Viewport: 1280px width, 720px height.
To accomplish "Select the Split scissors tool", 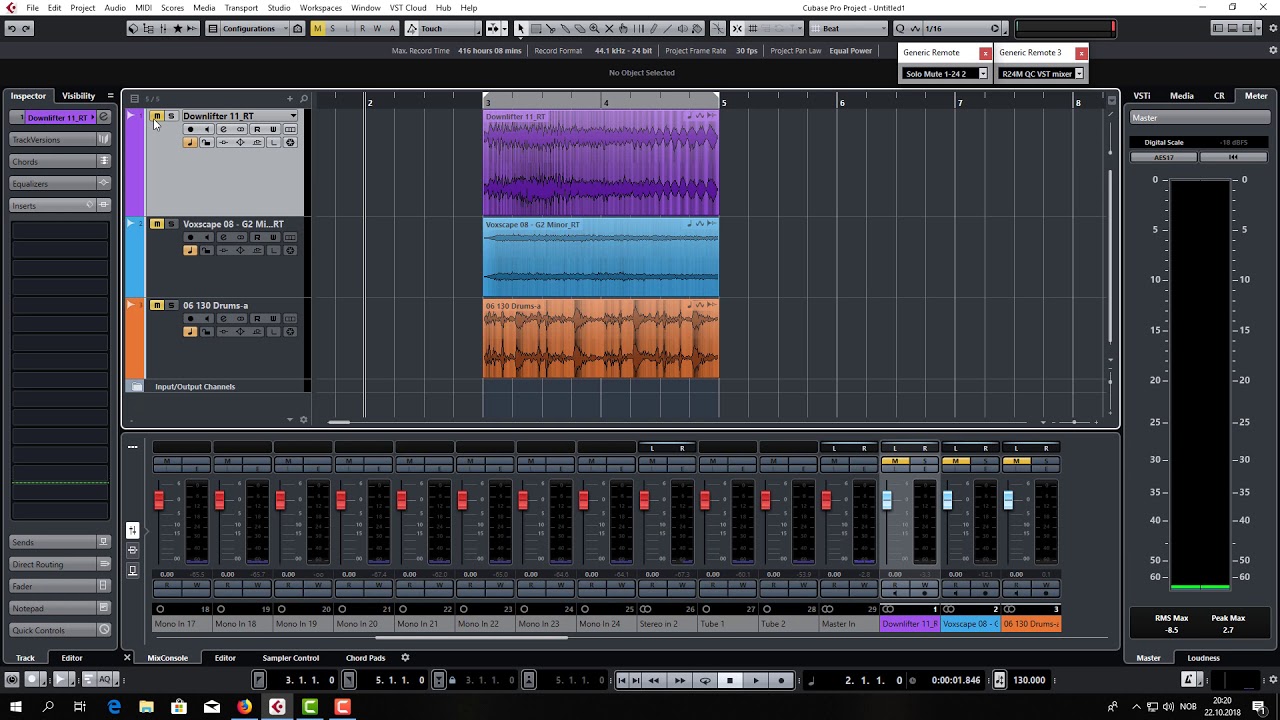I will pyautogui.click(x=550, y=28).
